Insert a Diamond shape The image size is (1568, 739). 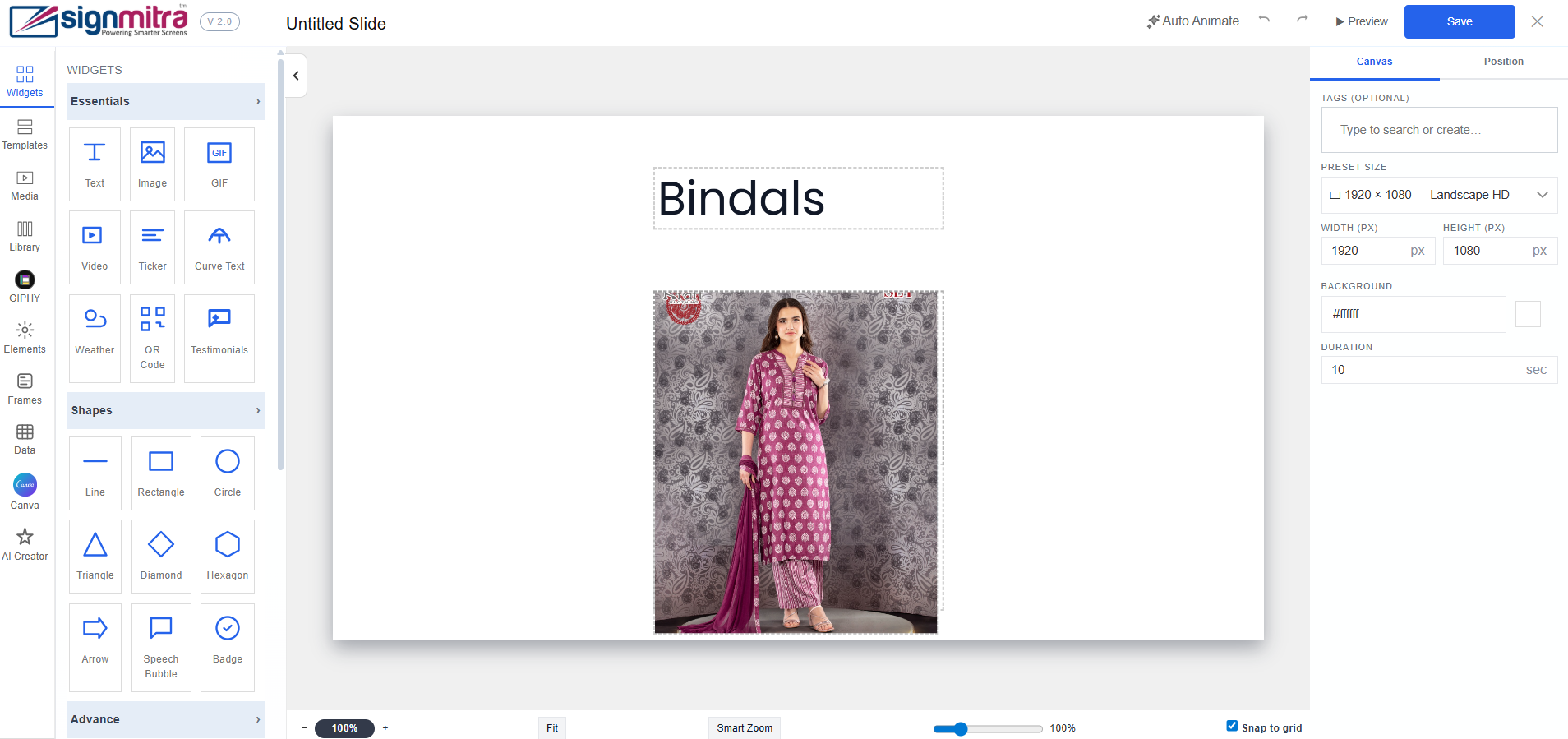click(x=161, y=557)
